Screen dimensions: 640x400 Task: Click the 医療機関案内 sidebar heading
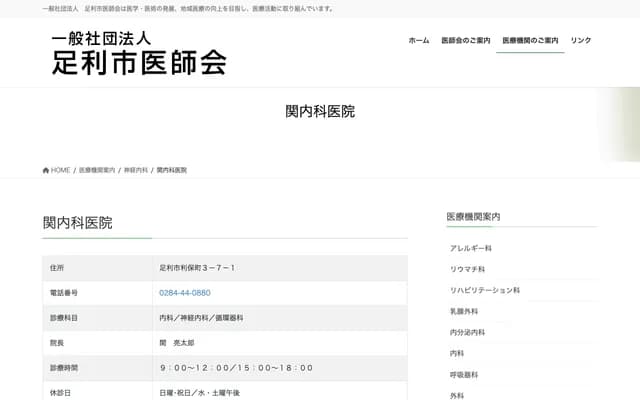(473, 216)
